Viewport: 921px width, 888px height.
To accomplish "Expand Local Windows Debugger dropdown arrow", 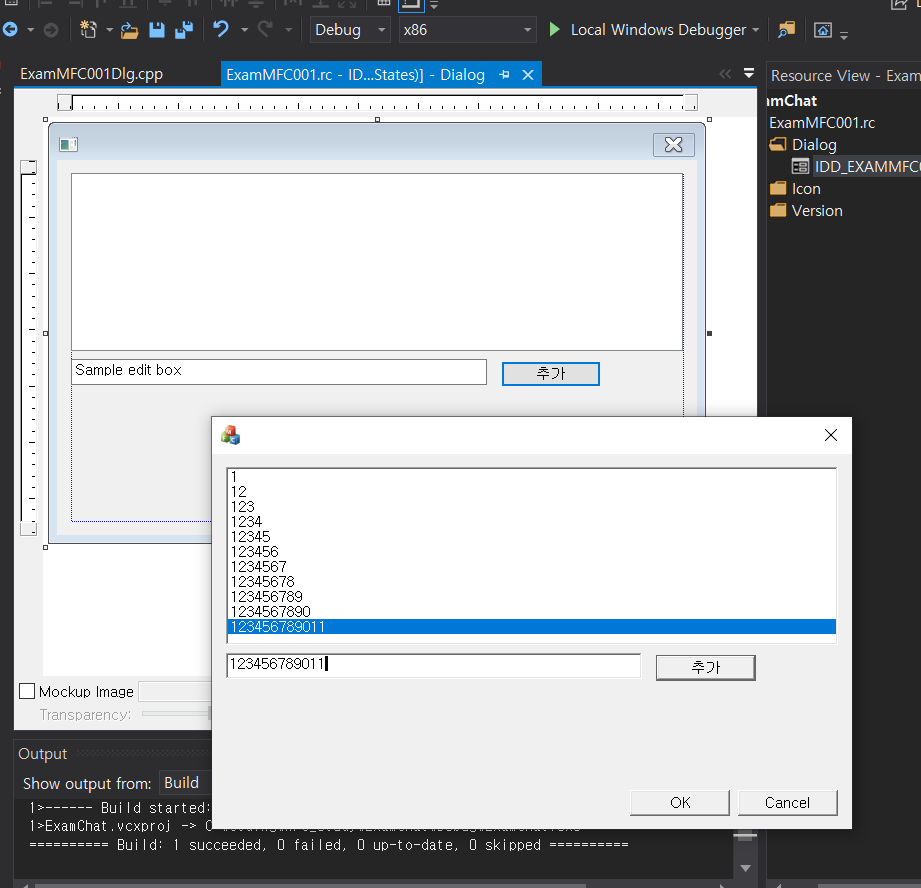I will point(755,29).
